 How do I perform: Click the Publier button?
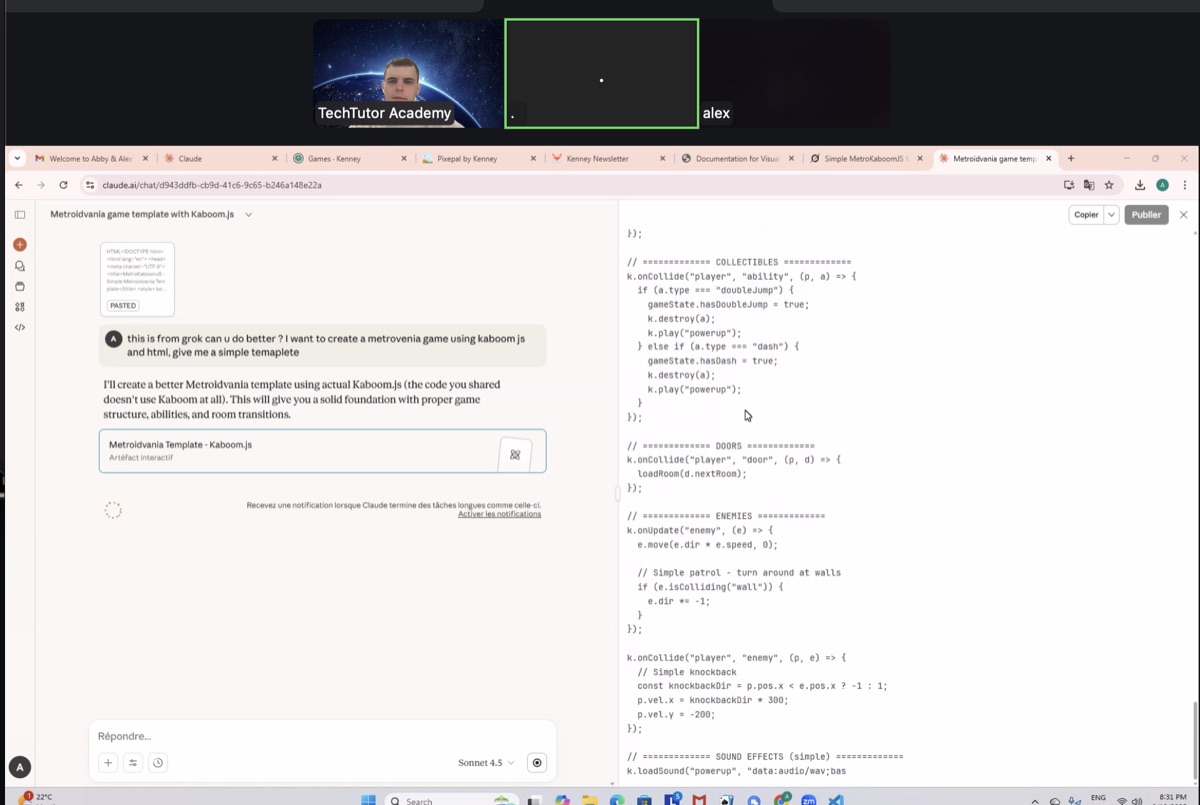click(x=1146, y=215)
